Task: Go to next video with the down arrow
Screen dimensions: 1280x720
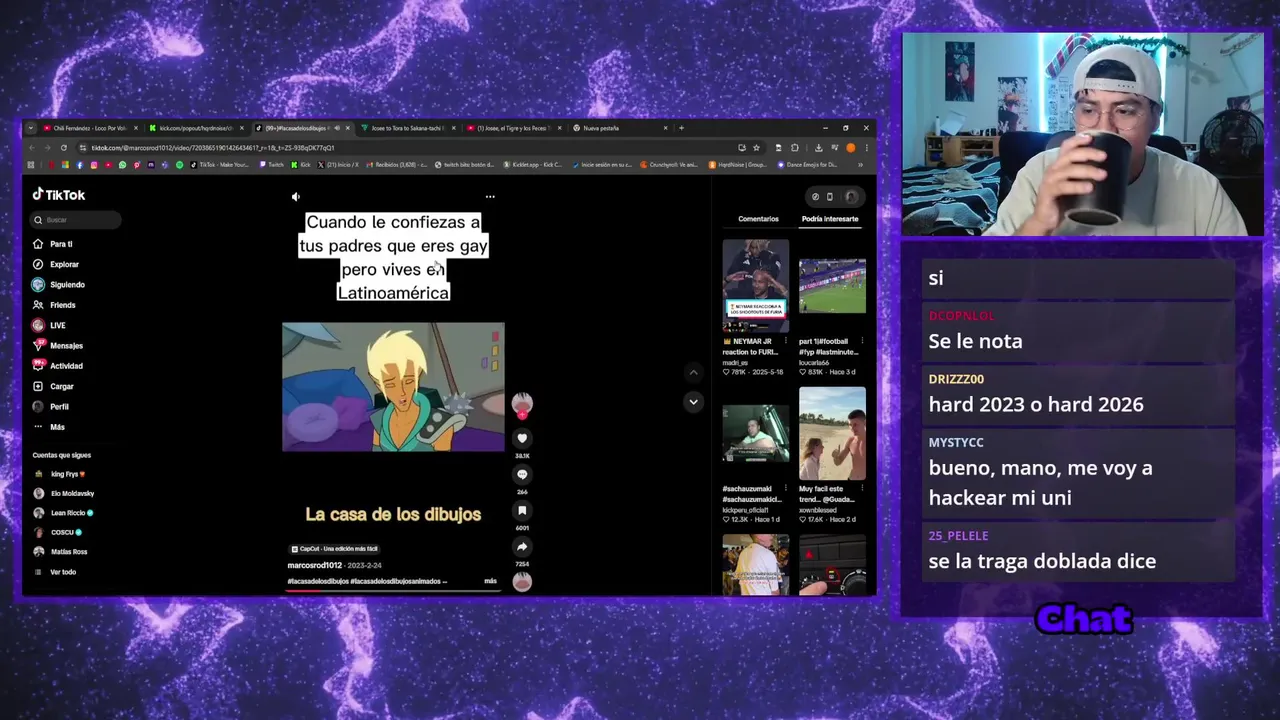Action: [x=693, y=402]
